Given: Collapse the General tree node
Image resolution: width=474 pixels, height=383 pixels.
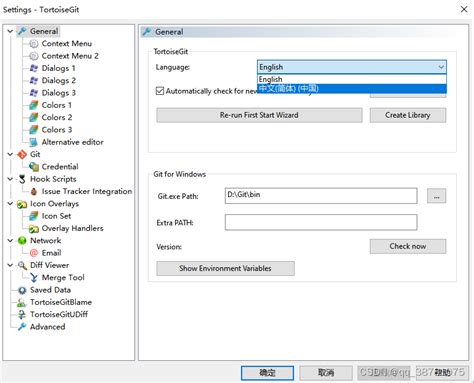Looking at the screenshot, I should (10, 31).
